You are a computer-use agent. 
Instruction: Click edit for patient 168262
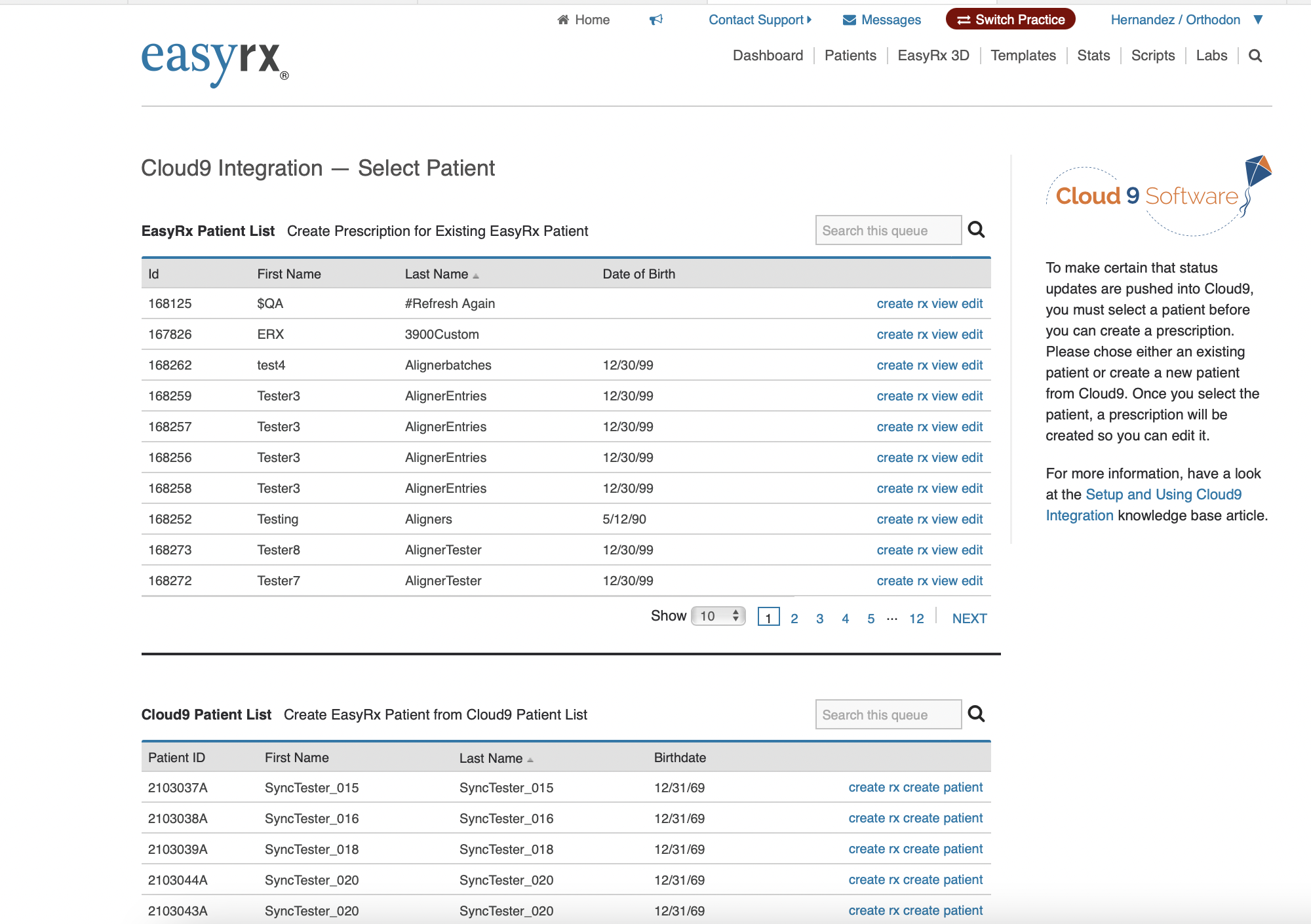pos(972,365)
